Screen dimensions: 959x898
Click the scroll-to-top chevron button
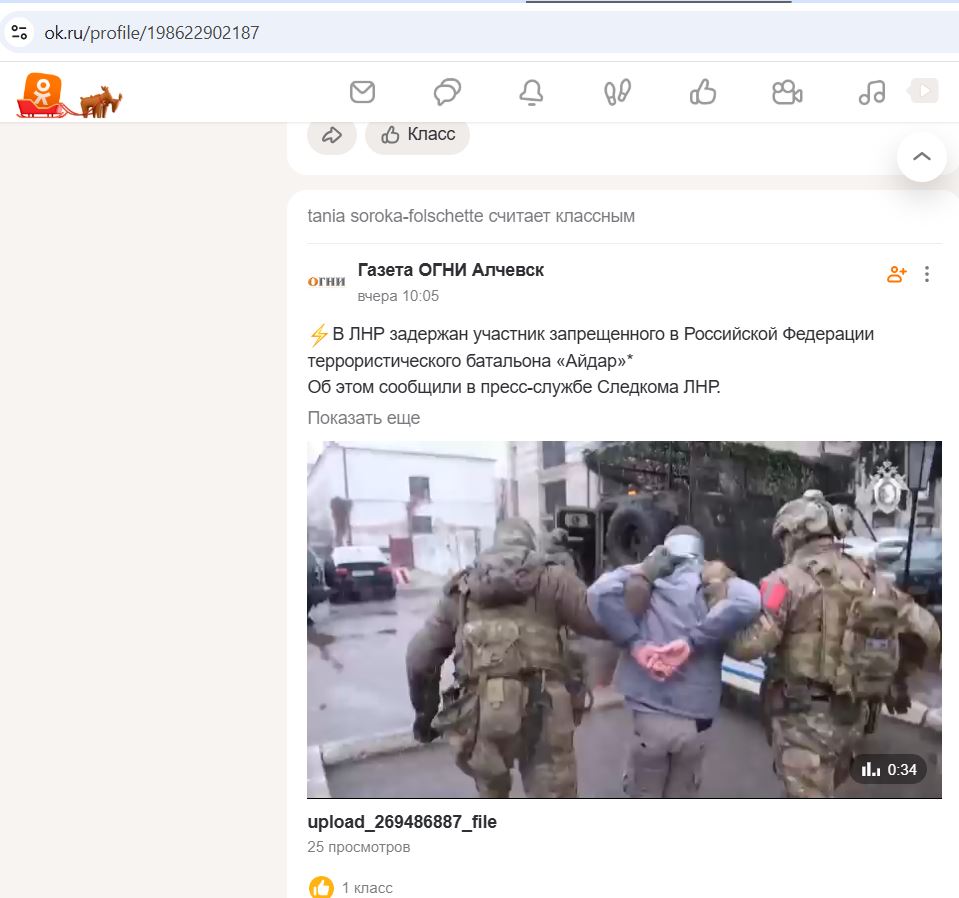click(x=921, y=156)
